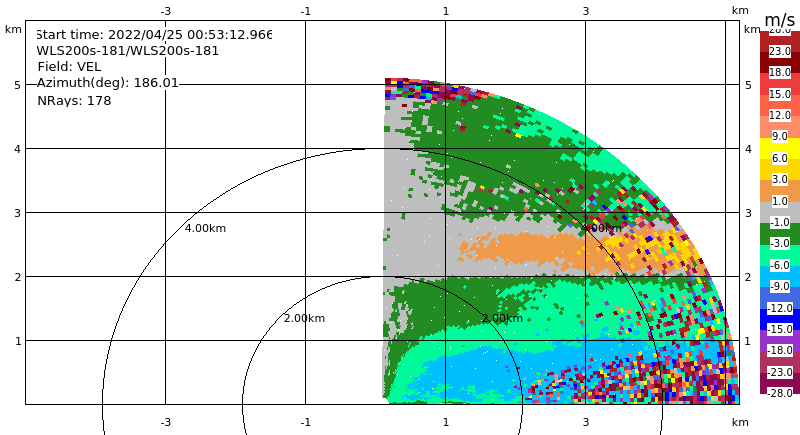Click the -6.0 colorbar tick label
The width and height of the screenshot is (800, 435).
(x=780, y=265)
